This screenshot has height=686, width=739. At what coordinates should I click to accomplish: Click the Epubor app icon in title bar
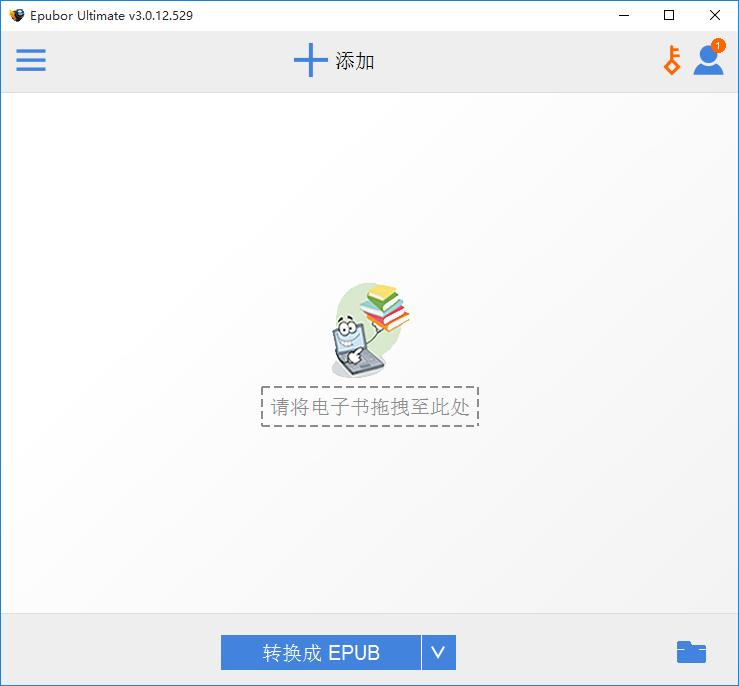coord(16,15)
